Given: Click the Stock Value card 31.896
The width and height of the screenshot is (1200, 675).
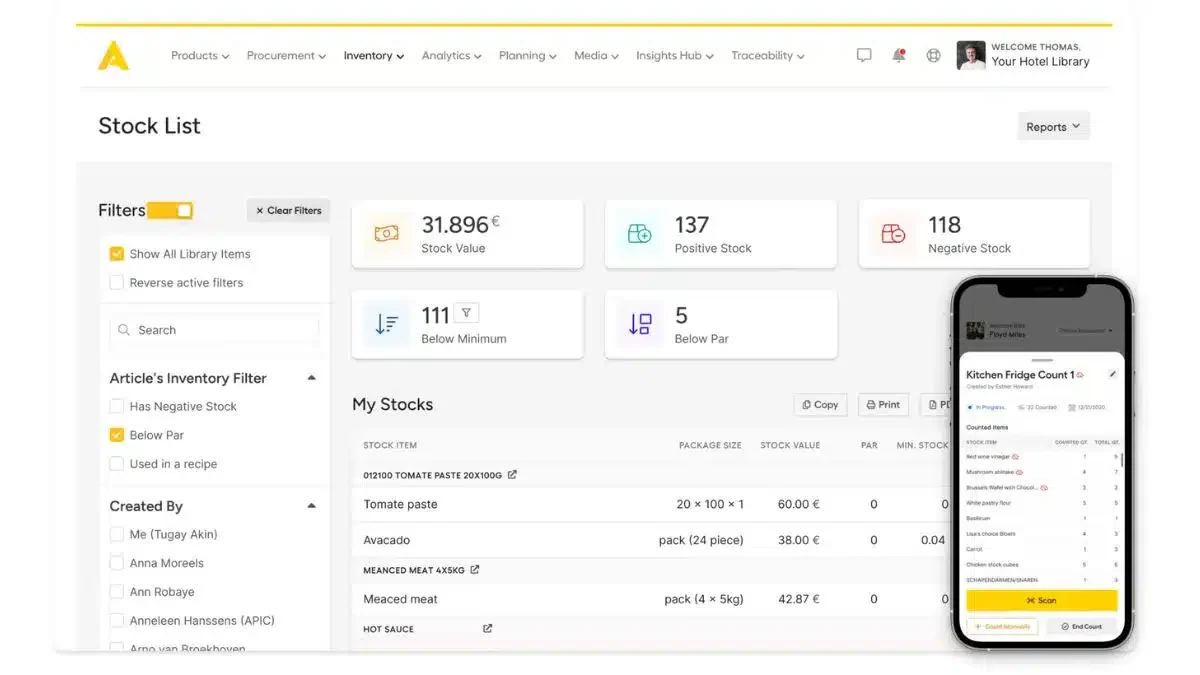Looking at the screenshot, I should click(467, 234).
